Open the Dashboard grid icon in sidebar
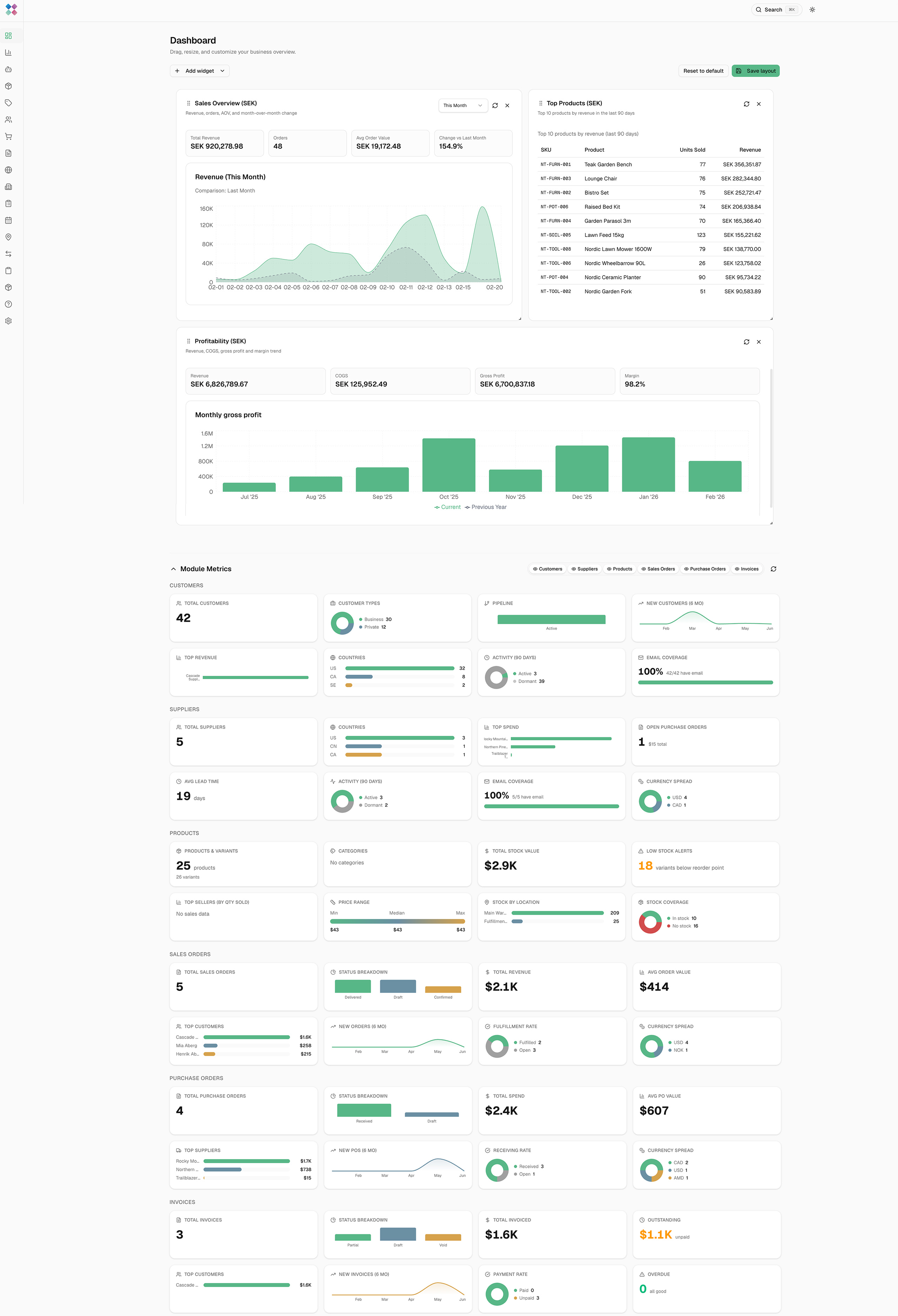Viewport: 898px width, 1316px height. tap(8, 36)
